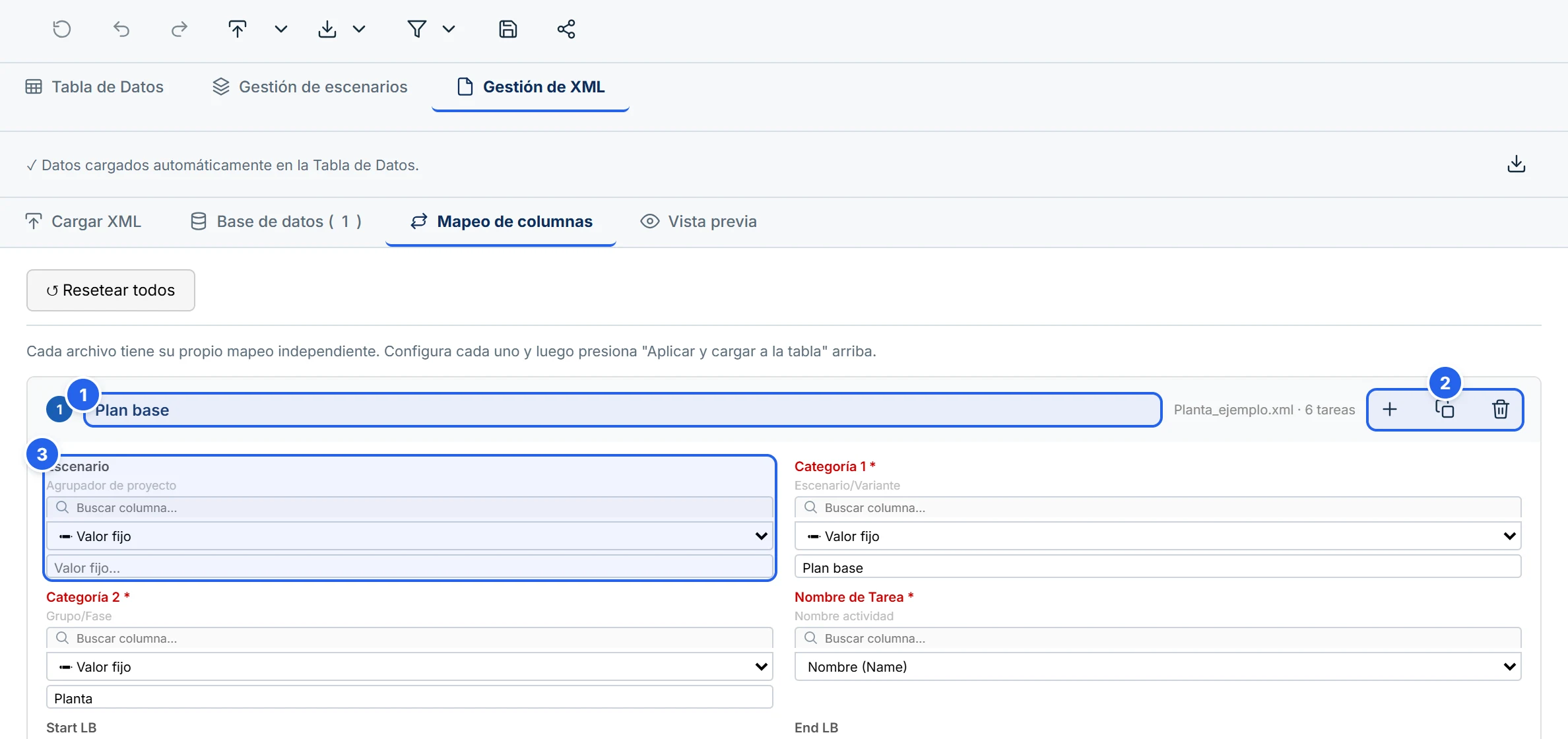
Task: Open Base de datos sub-tab
Action: coord(276,221)
